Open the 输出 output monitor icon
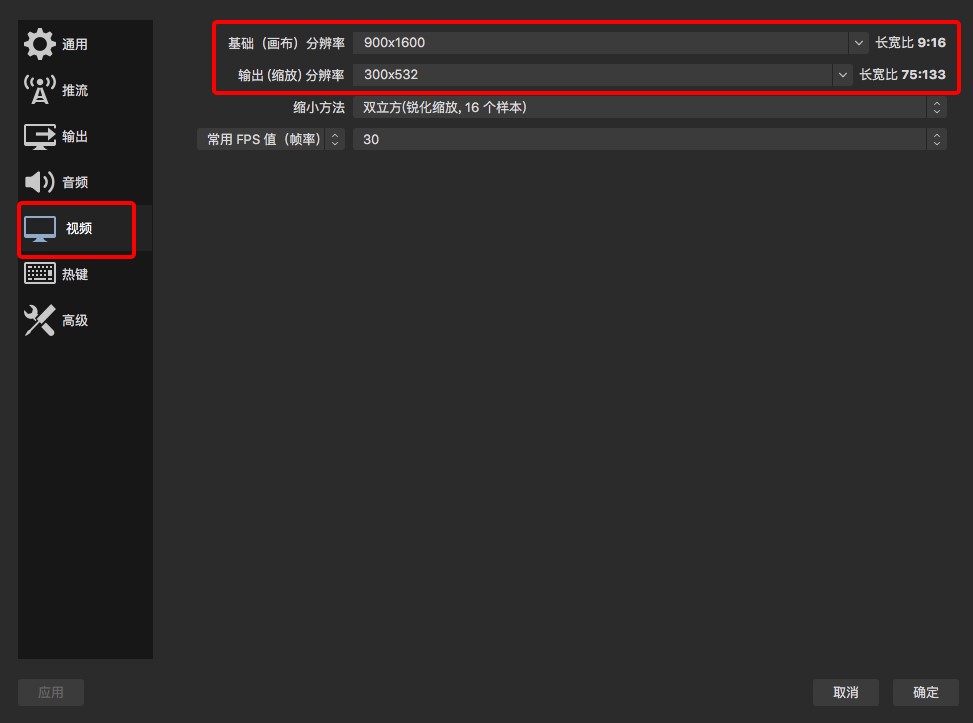973x723 pixels. 40,137
